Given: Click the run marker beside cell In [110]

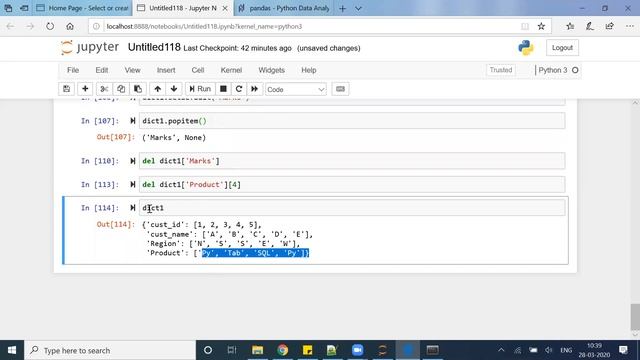Looking at the screenshot, I should (133, 161).
